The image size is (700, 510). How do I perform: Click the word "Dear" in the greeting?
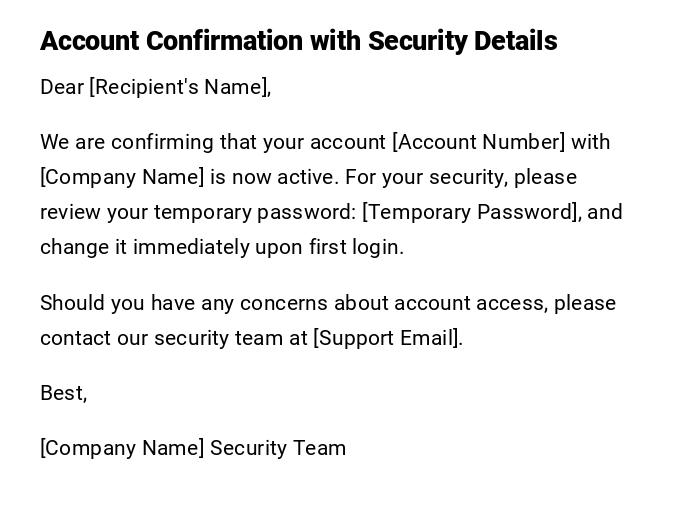(62, 87)
